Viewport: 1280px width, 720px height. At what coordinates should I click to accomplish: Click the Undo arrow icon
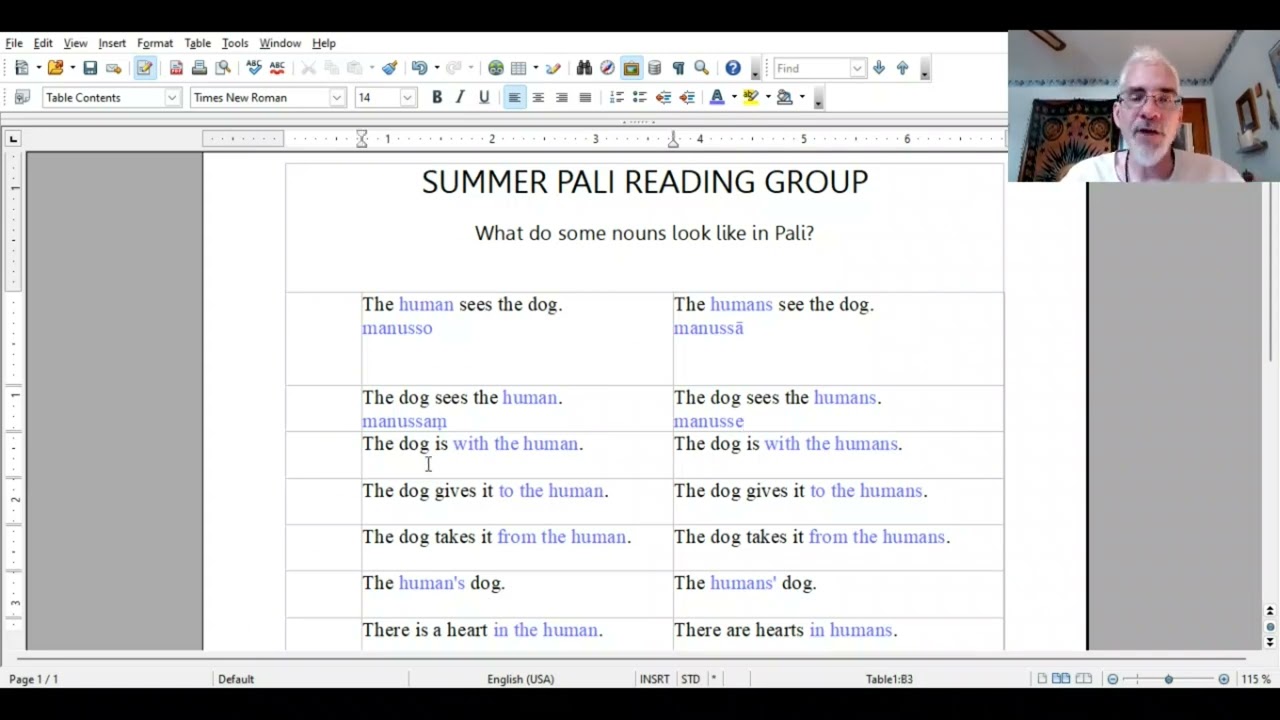coord(419,68)
